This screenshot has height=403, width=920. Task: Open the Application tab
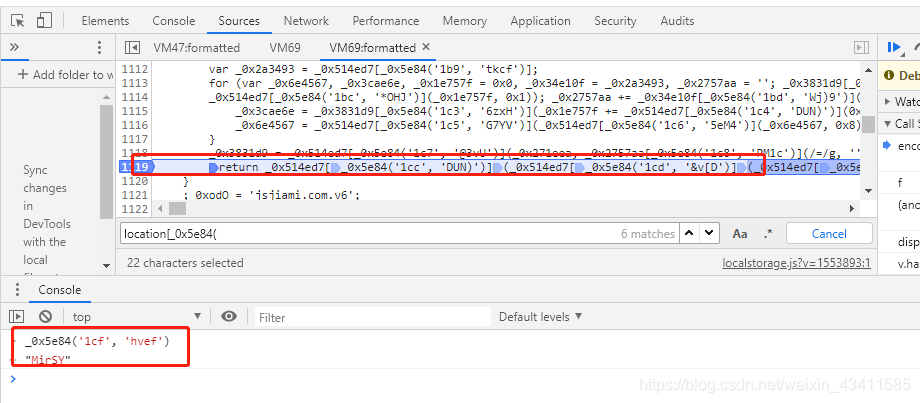pyautogui.click(x=540, y=21)
